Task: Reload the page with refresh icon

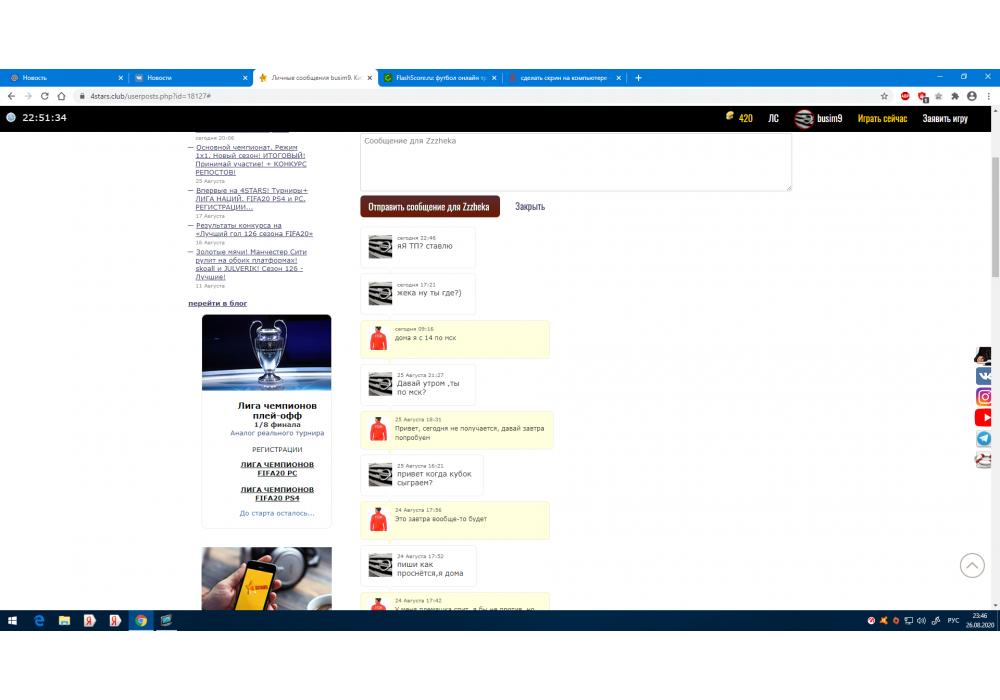Action: click(45, 96)
